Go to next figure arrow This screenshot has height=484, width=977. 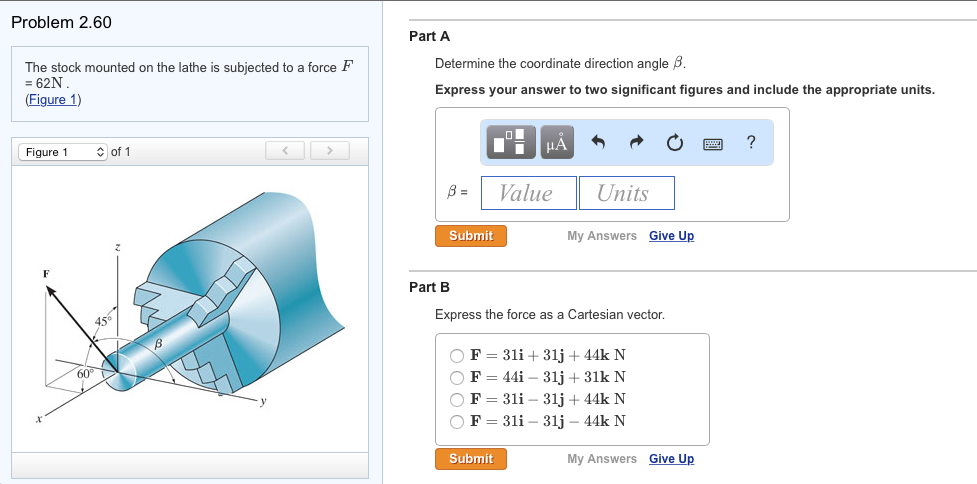[x=326, y=151]
